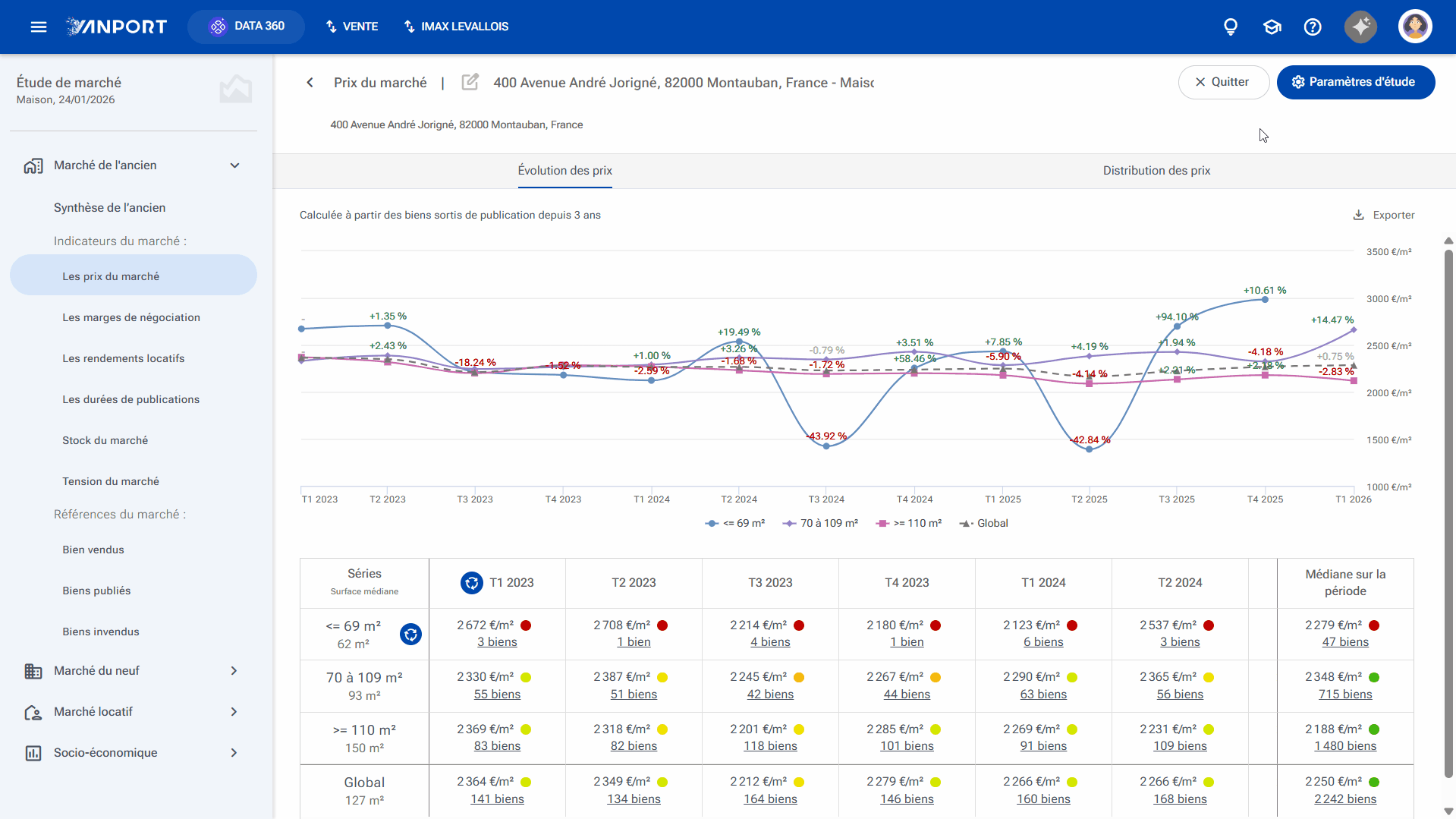This screenshot has height=819, width=1456.
Task: Open the graduation cap training icon
Action: (x=1272, y=27)
